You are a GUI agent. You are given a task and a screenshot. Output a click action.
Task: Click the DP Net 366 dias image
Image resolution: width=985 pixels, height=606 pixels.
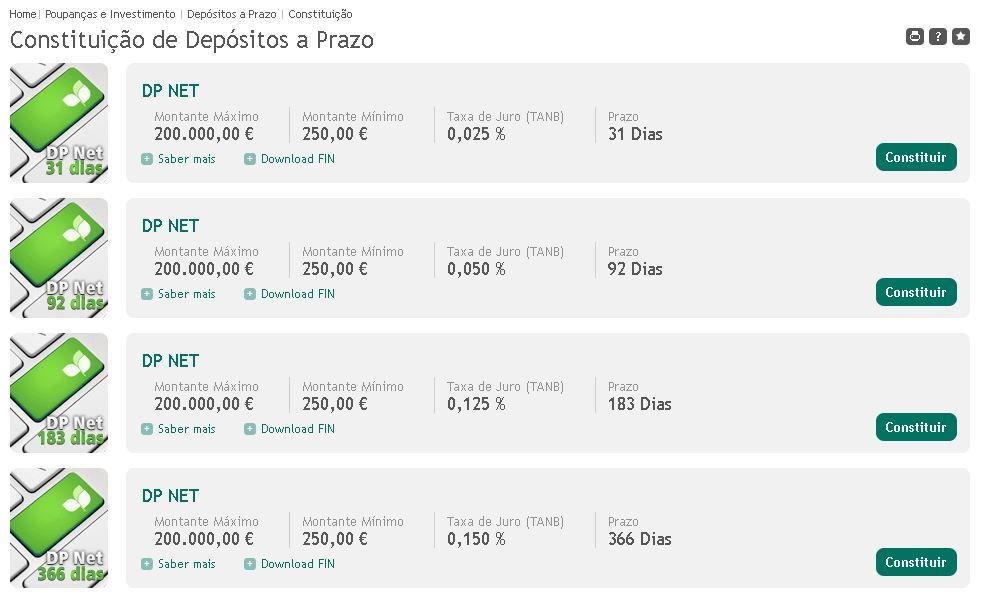pyautogui.click(x=59, y=528)
